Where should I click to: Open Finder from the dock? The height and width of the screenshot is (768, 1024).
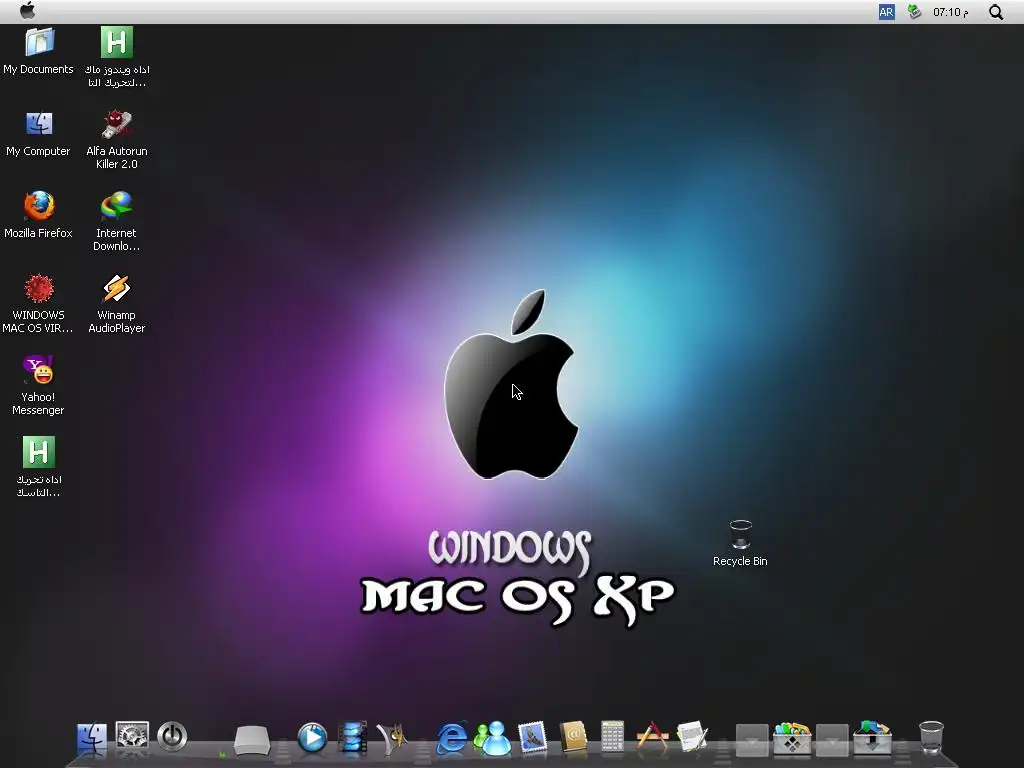point(92,739)
